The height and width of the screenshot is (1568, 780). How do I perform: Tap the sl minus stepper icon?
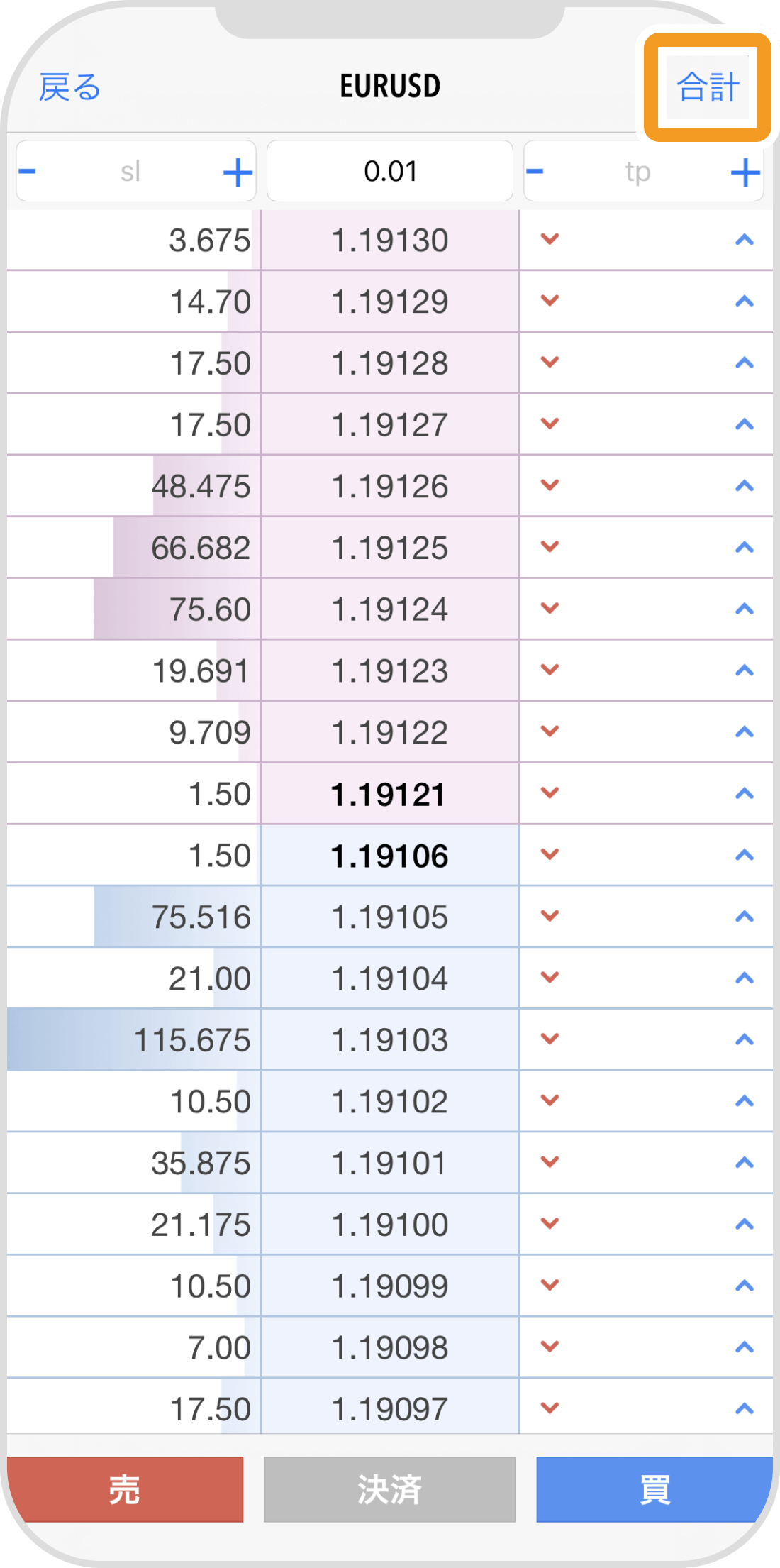click(x=28, y=172)
